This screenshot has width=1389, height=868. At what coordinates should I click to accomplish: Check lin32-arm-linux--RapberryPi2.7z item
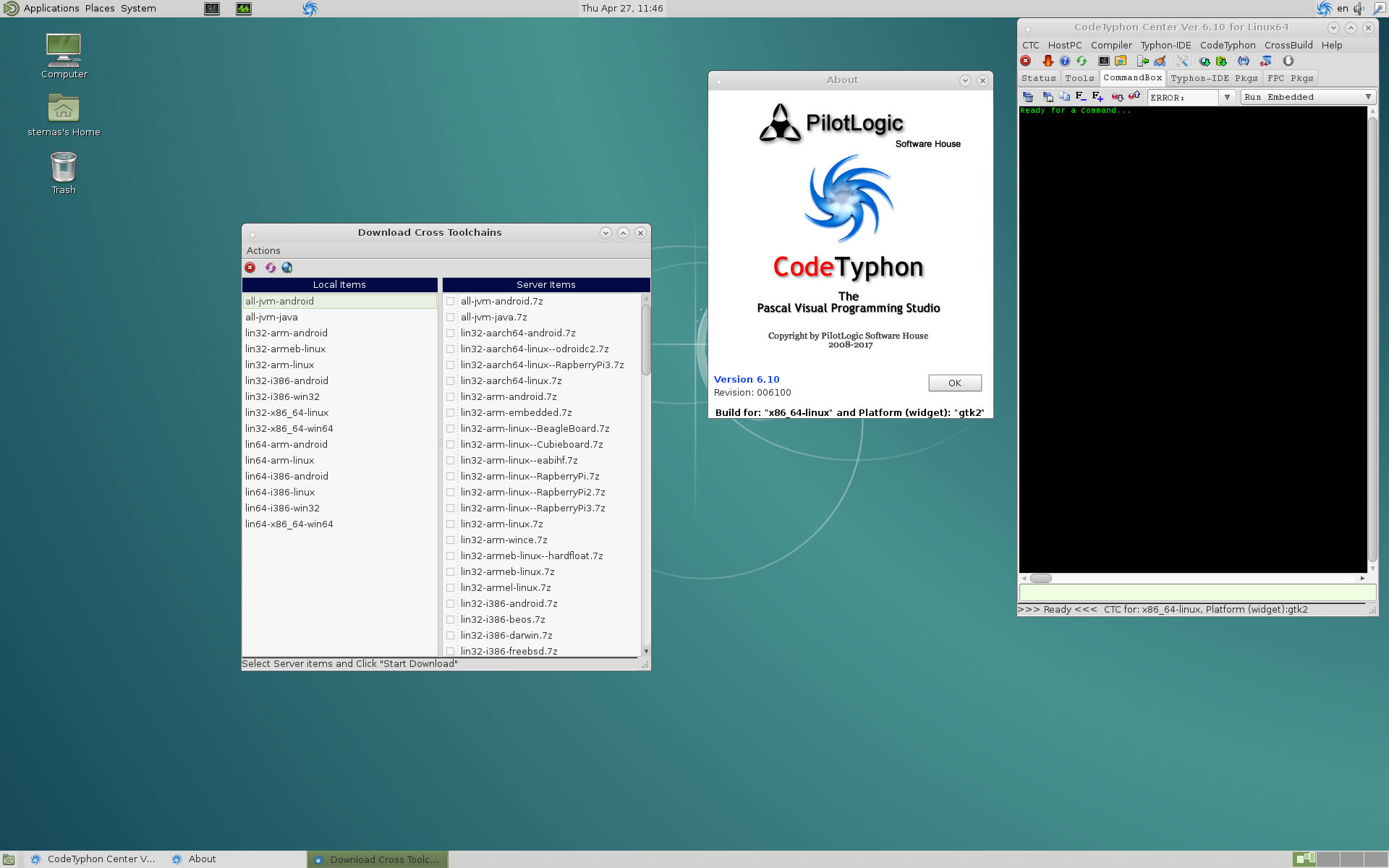[451, 493]
